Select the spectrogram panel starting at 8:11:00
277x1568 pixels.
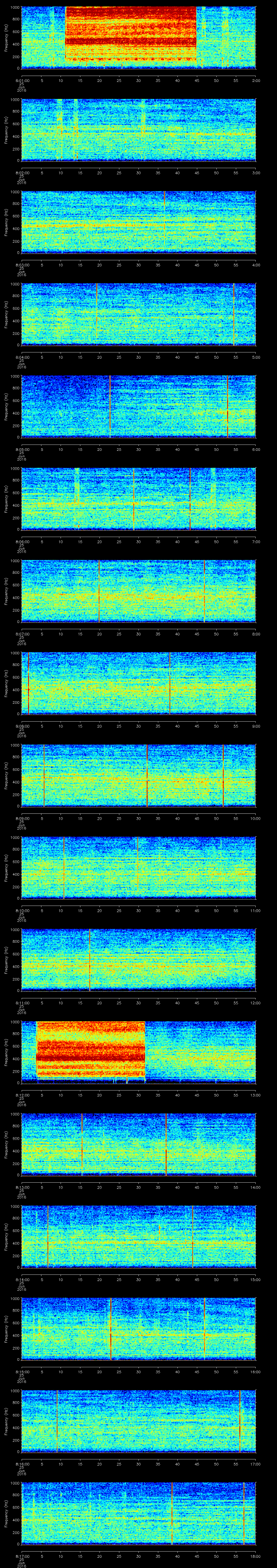138,960
